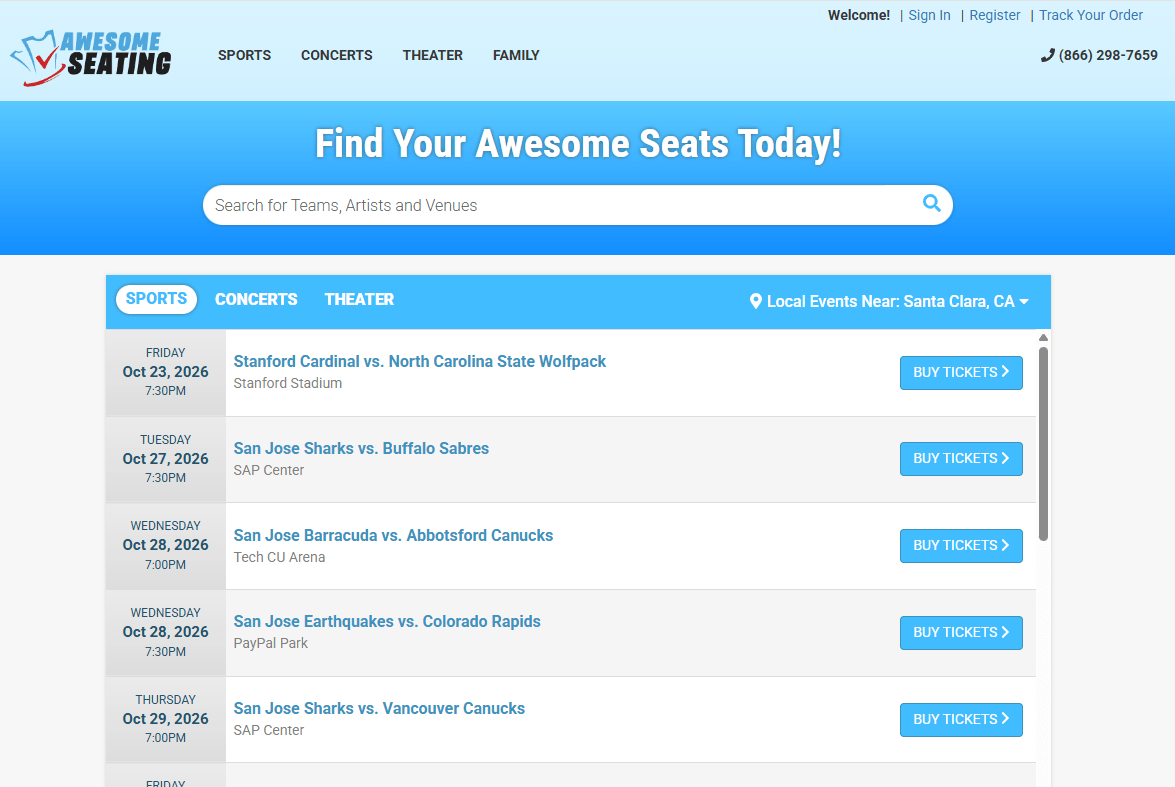Buy tickets for Earthquakes vs. Colorado Rapids
Image resolution: width=1175 pixels, height=787 pixels.
click(961, 633)
